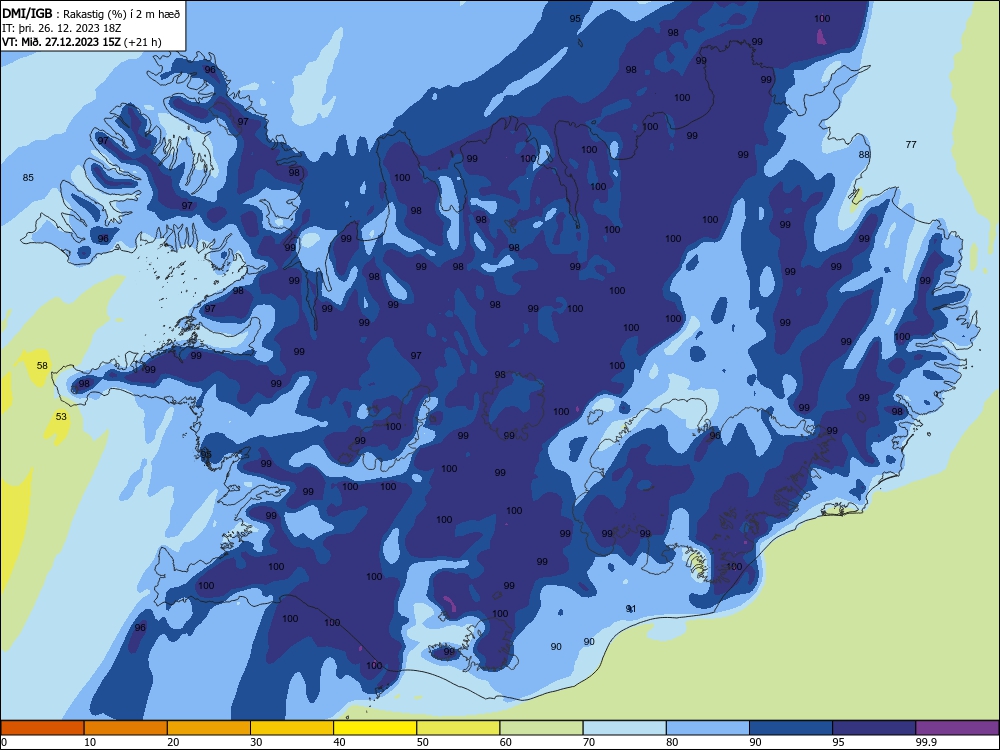Click the '88' humidity value on the map
Image resolution: width=1000 pixels, height=750 pixels.
tap(864, 154)
